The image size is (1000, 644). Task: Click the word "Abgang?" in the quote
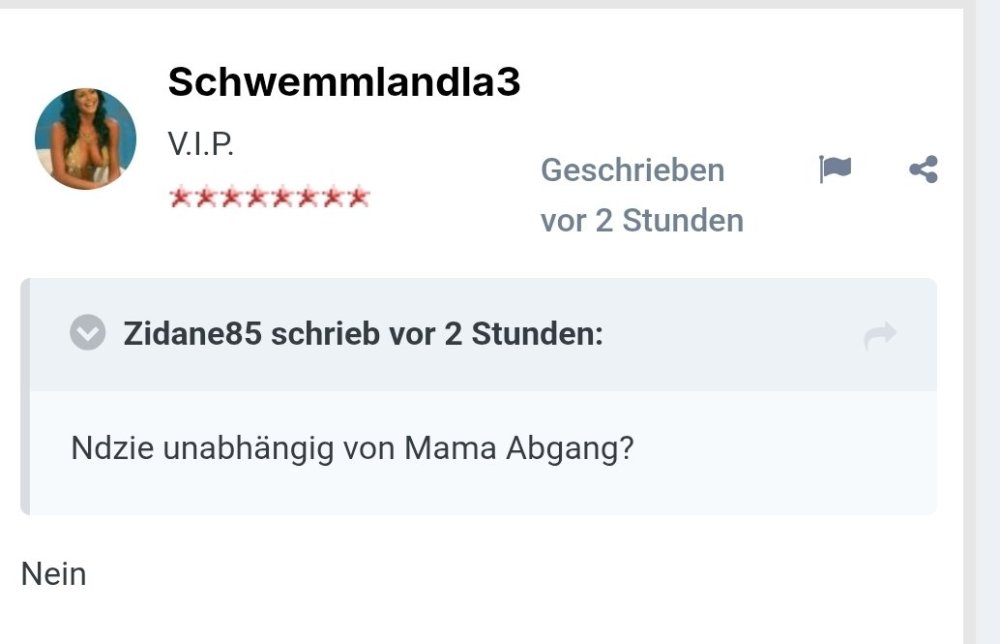tap(570, 448)
